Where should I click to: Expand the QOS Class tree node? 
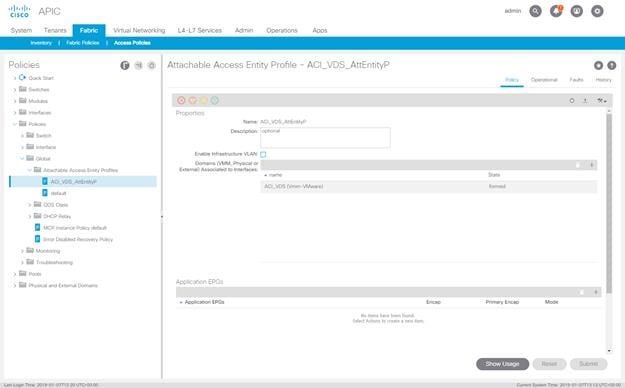coord(29,205)
